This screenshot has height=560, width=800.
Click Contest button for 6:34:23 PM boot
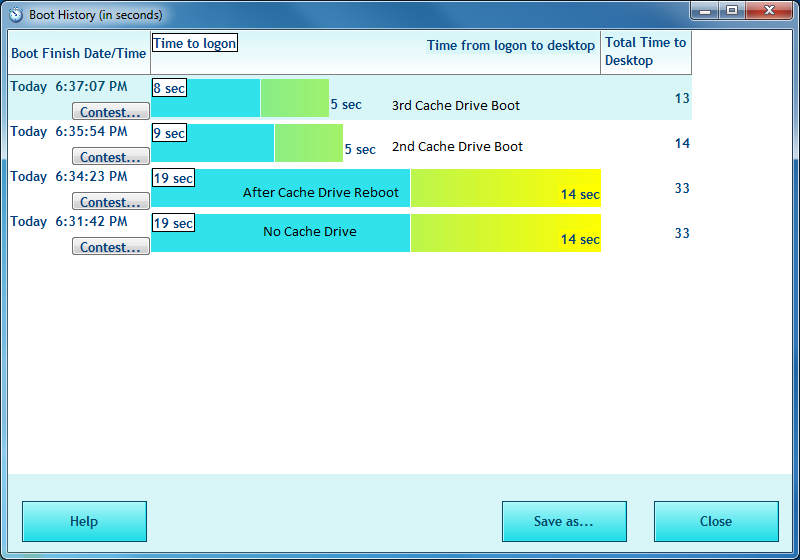[x=110, y=202]
